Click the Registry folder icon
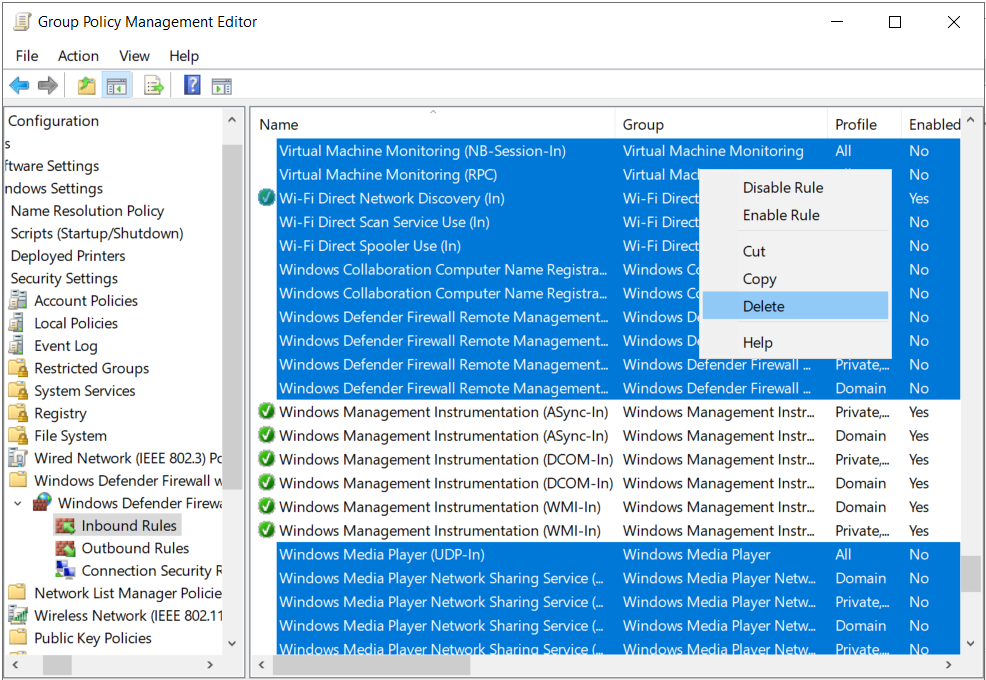 18,413
